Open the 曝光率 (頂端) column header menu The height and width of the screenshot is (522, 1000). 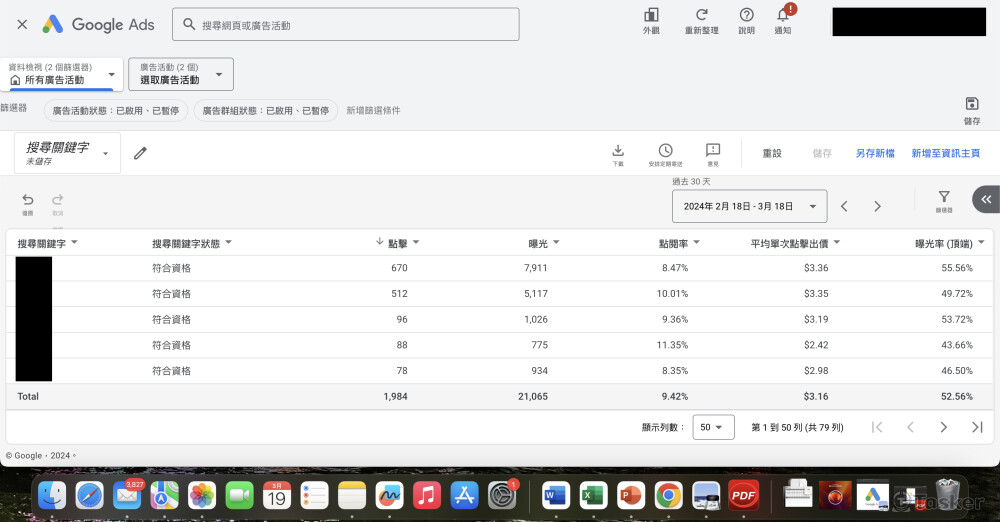(x=981, y=242)
